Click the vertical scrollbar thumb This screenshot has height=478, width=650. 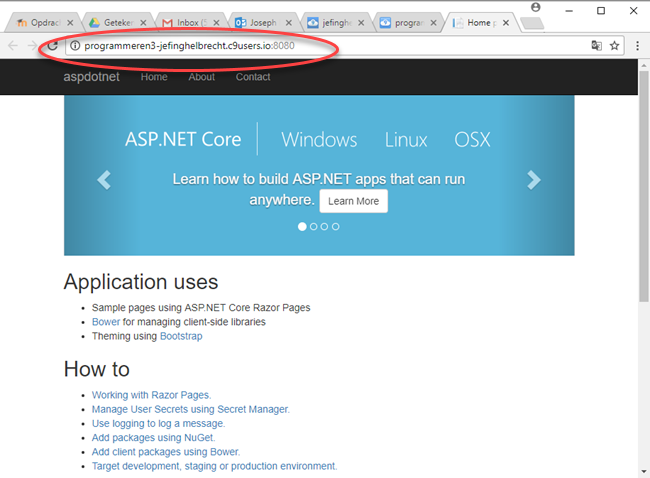643,186
